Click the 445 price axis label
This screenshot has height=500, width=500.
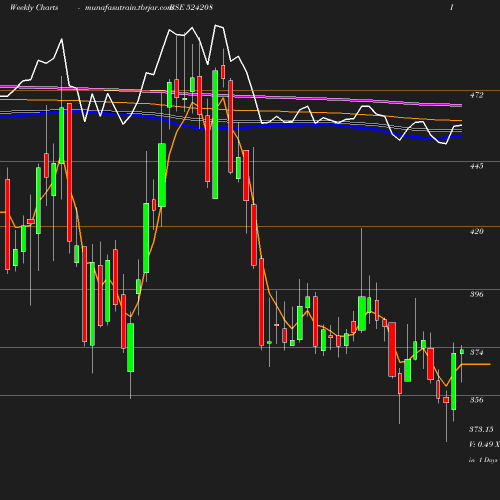[476, 166]
